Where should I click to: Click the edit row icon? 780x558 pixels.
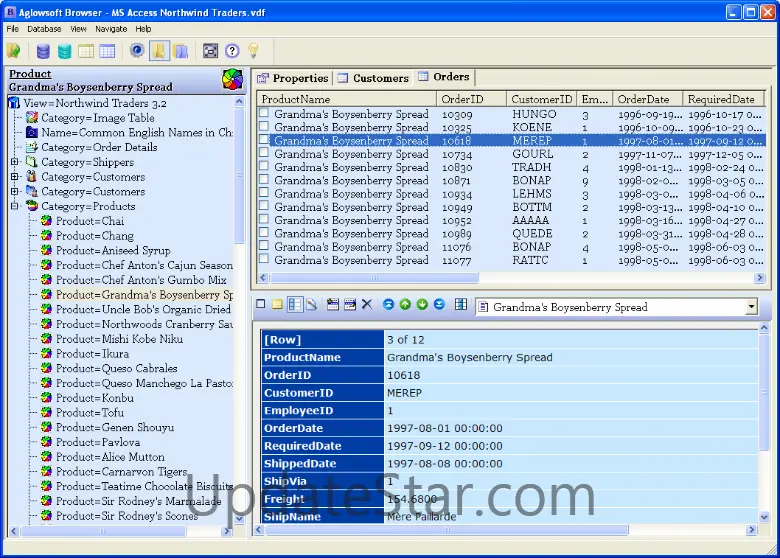tap(350, 304)
